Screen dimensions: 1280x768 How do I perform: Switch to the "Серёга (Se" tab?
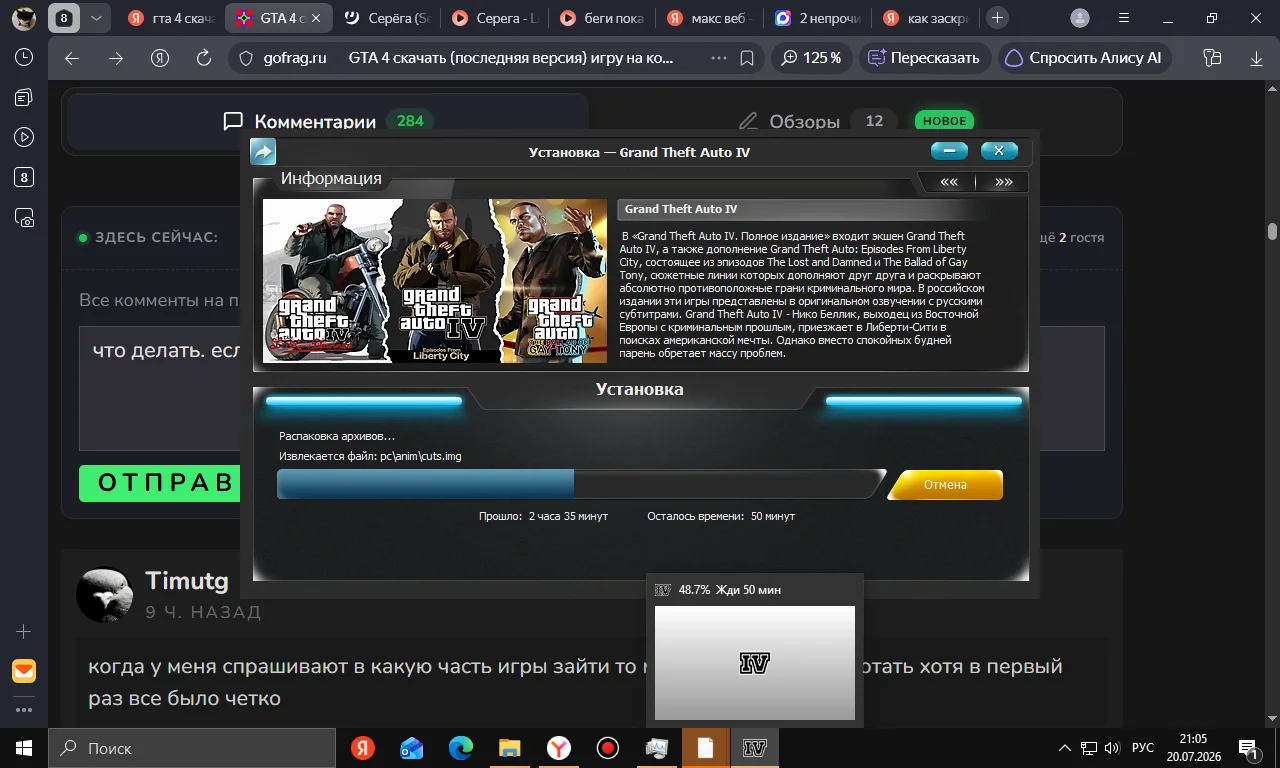[386, 18]
